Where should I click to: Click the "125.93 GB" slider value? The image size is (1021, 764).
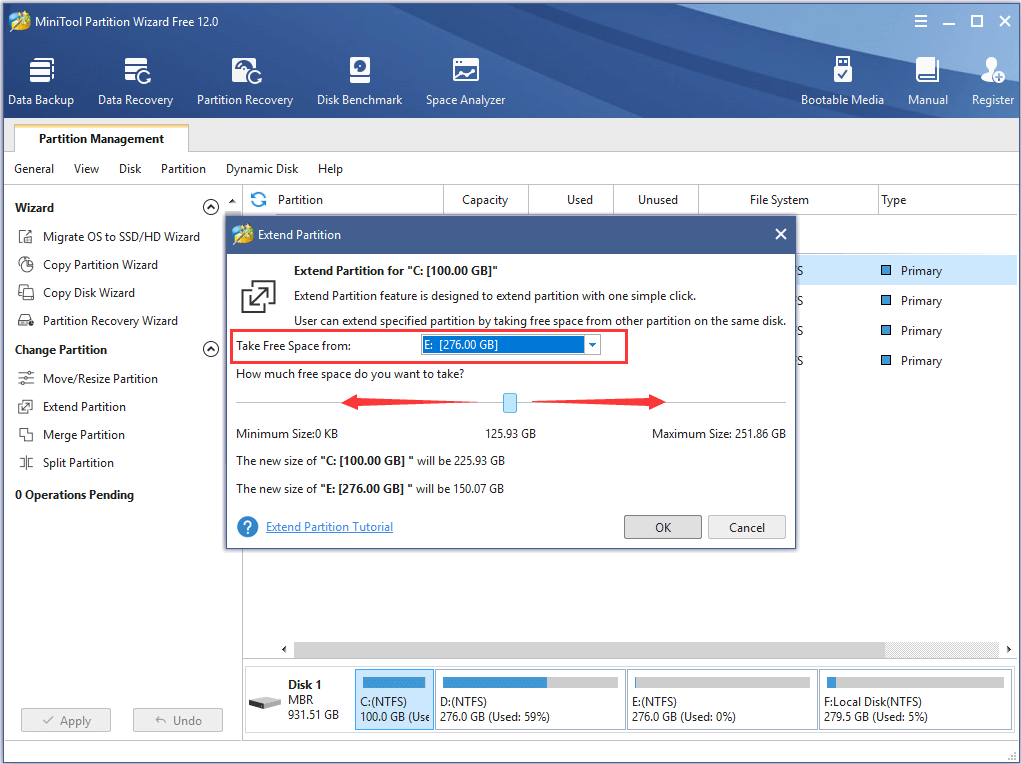(510, 434)
